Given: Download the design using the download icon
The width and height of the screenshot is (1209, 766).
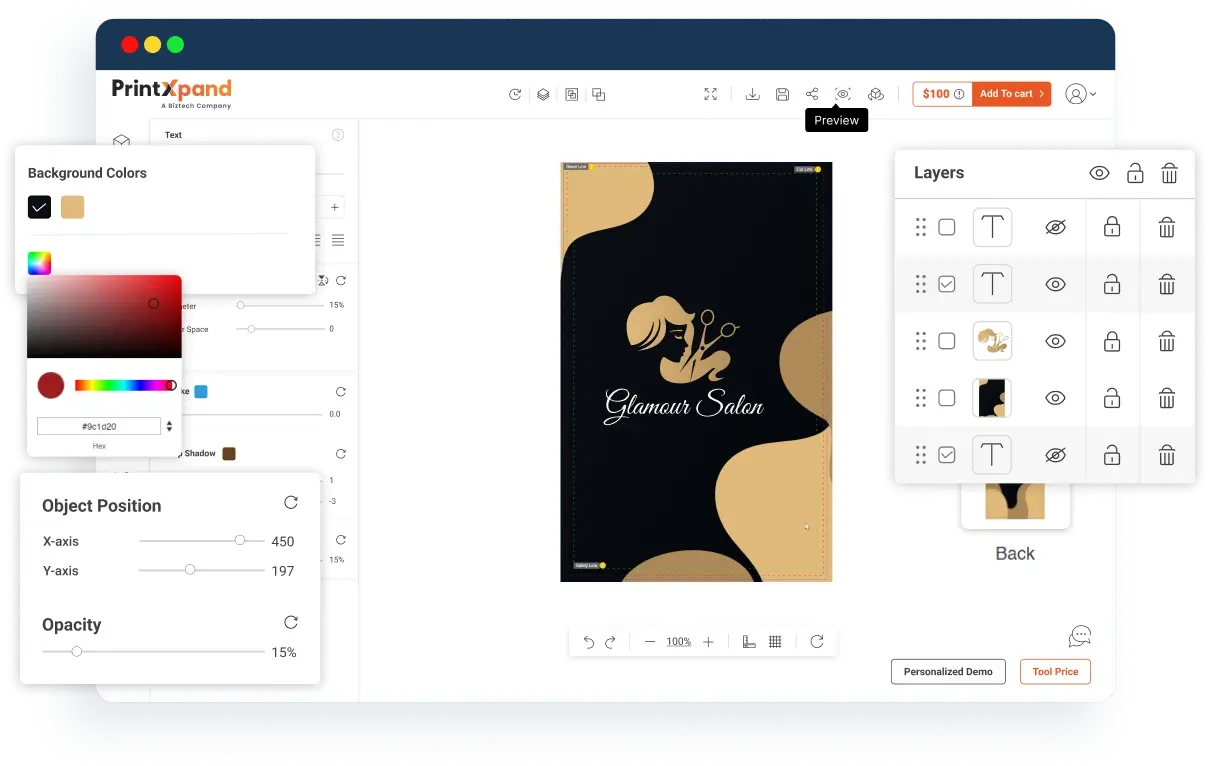Looking at the screenshot, I should point(753,94).
